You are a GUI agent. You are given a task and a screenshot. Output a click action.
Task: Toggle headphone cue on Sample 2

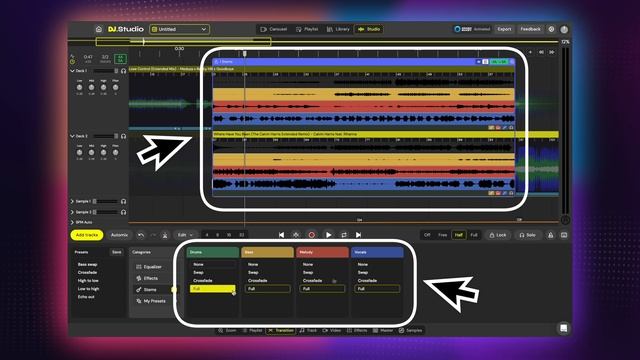[123, 212]
